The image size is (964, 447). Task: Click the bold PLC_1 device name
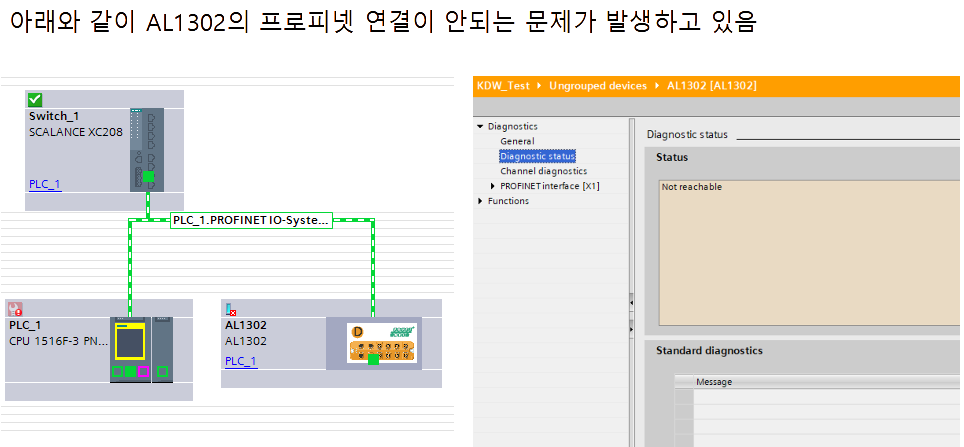tap(25, 325)
